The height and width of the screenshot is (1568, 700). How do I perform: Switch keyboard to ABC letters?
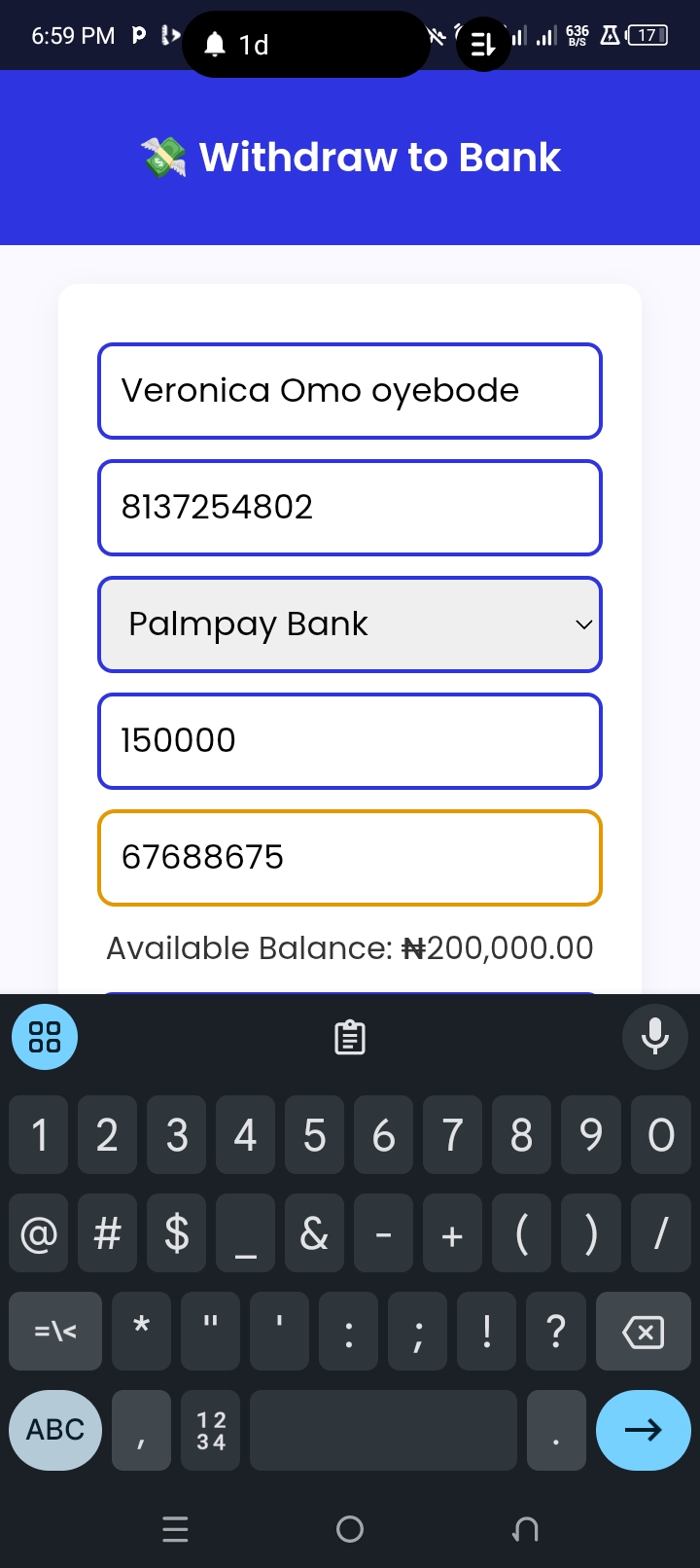tap(55, 1429)
